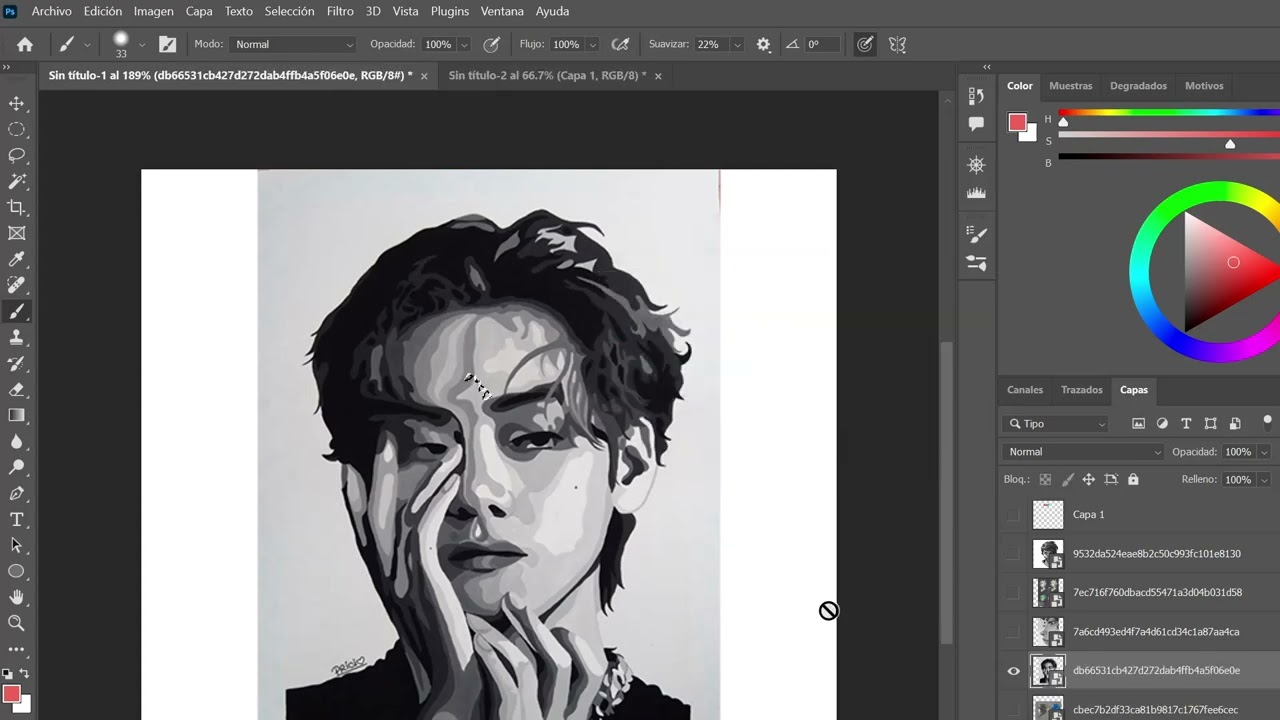The width and height of the screenshot is (1280, 720).
Task: Show the Capa 1 layer
Action: point(1014,514)
